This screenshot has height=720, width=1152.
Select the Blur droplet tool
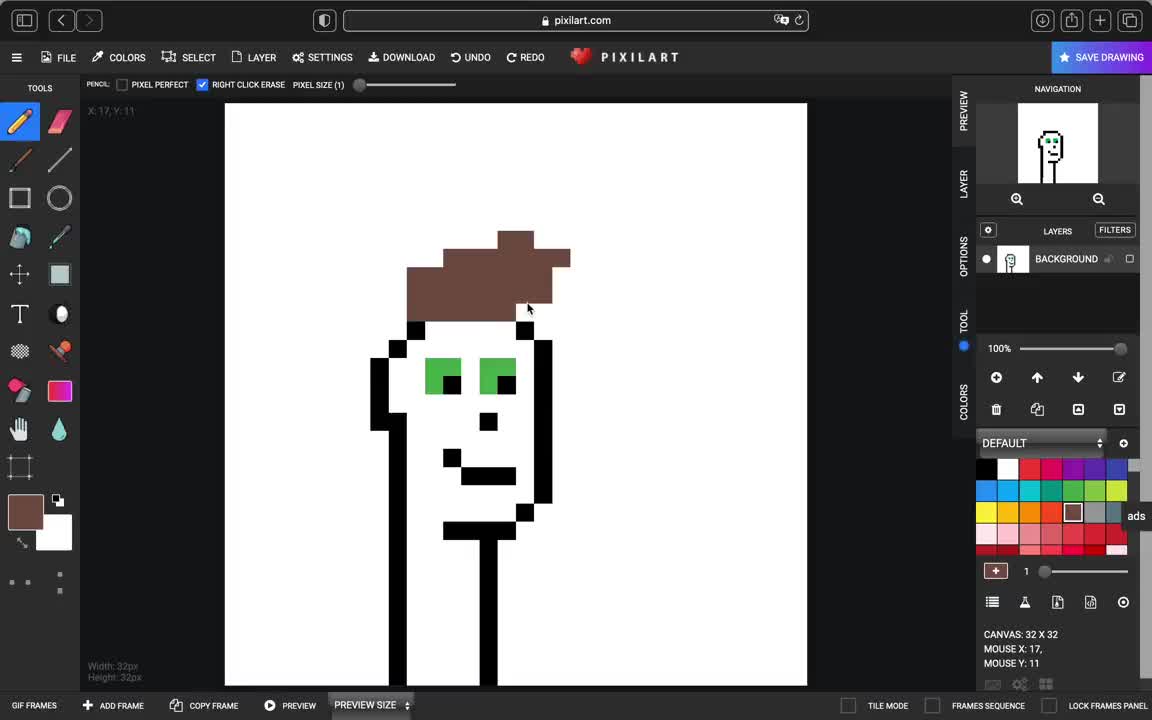[x=60, y=429]
